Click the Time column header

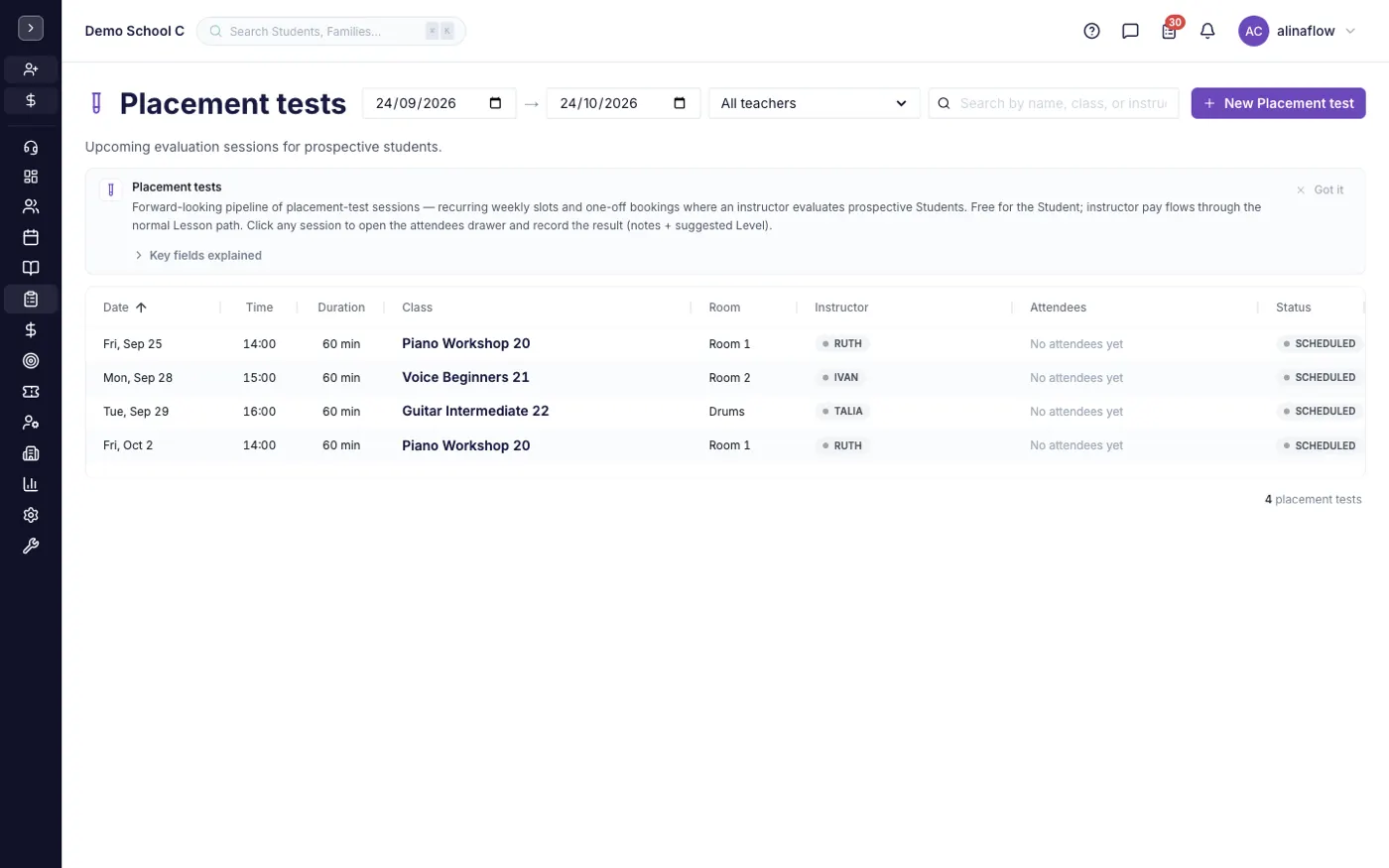point(259,308)
